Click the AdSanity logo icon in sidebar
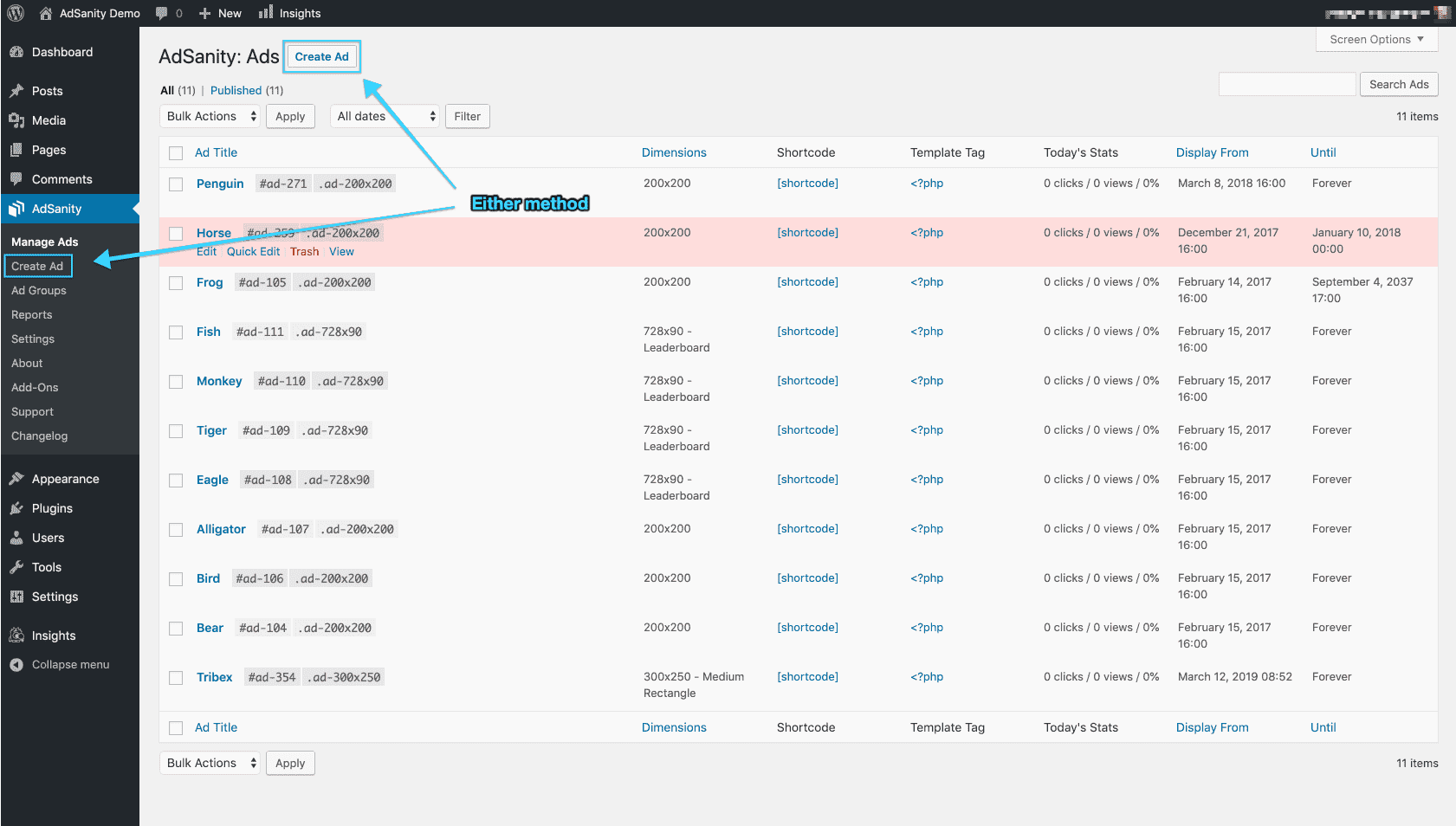The image size is (1456, 826). [16, 209]
